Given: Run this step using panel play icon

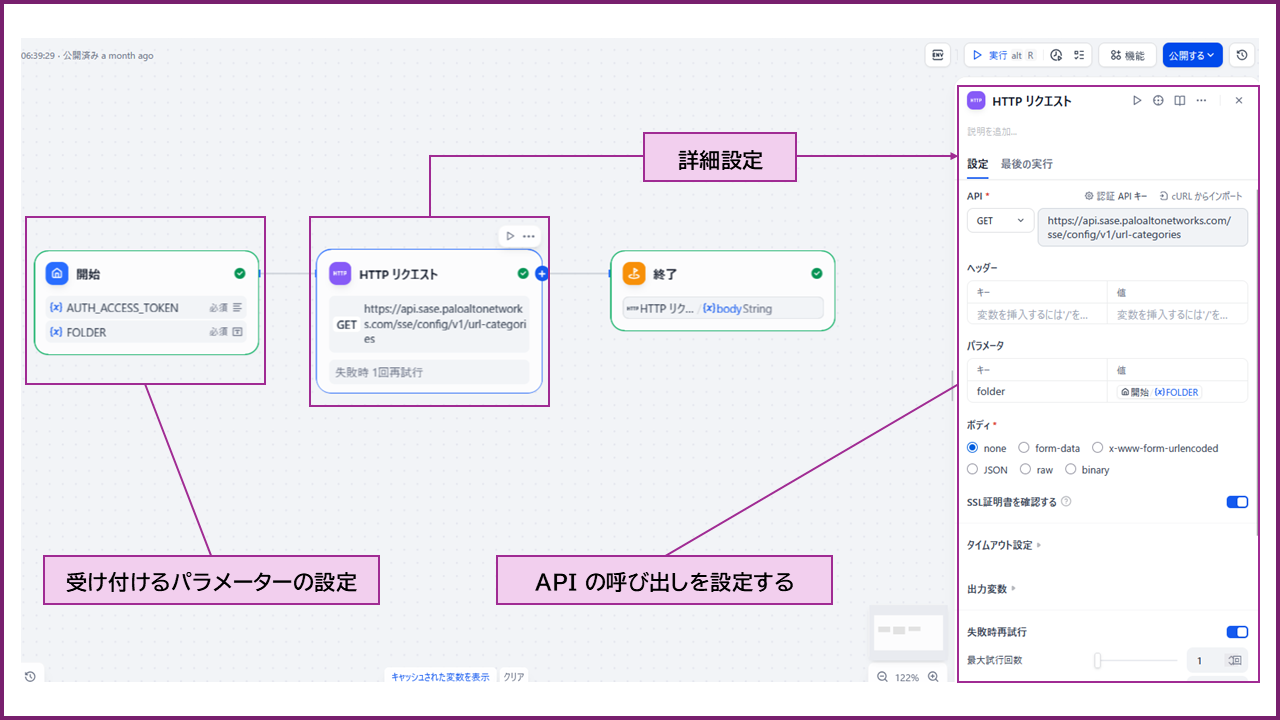Looking at the screenshot, I should tap(1137, 101).
